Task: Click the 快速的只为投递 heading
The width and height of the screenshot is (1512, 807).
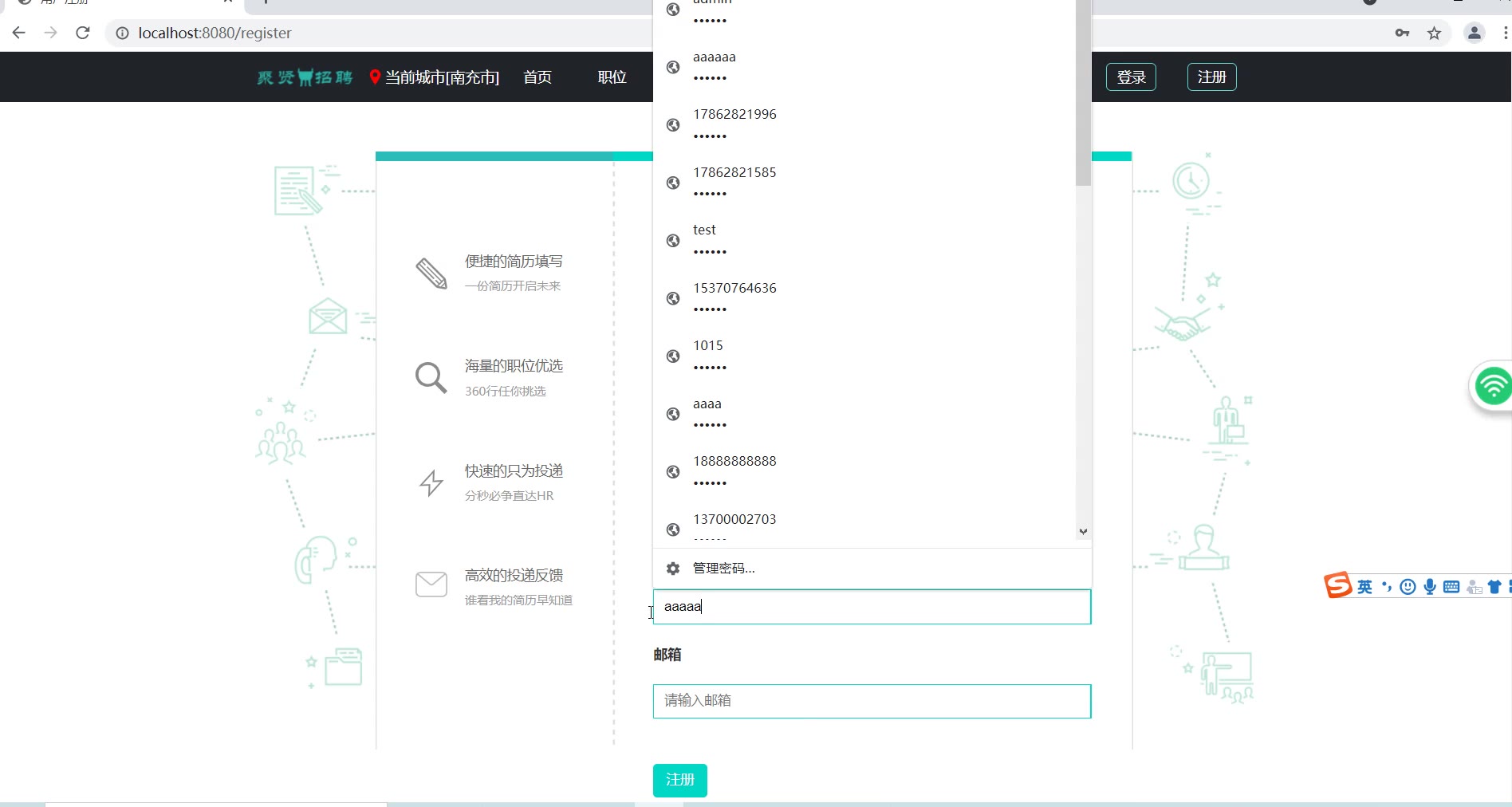Action: [514, 471]
